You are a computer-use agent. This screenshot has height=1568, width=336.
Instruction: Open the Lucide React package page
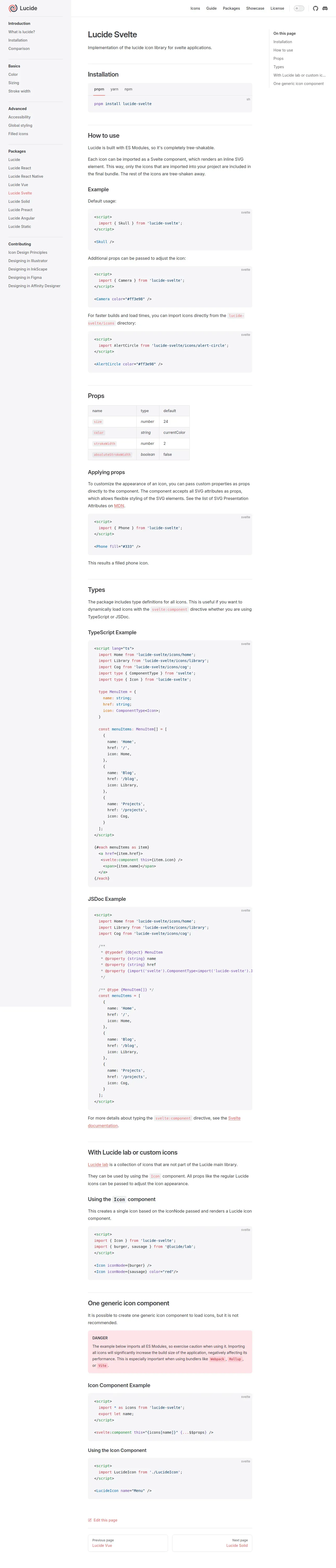(x=20, y=168)
